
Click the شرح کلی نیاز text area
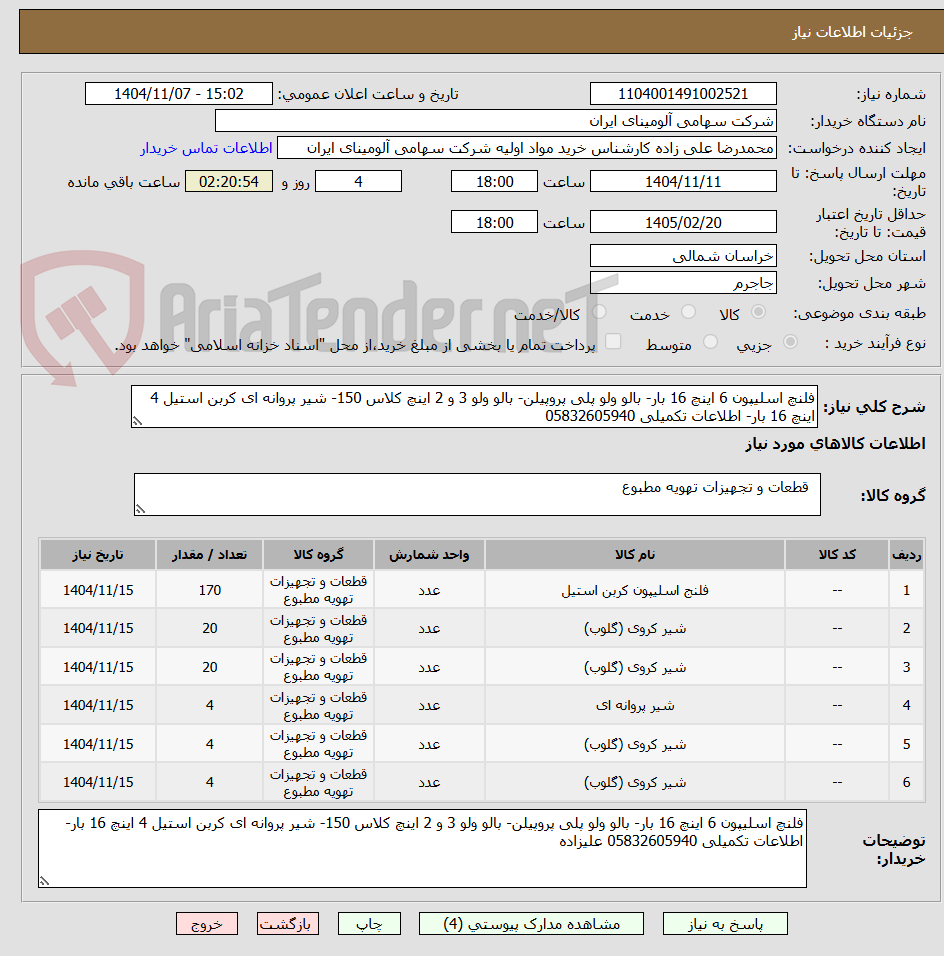[474, 407]
